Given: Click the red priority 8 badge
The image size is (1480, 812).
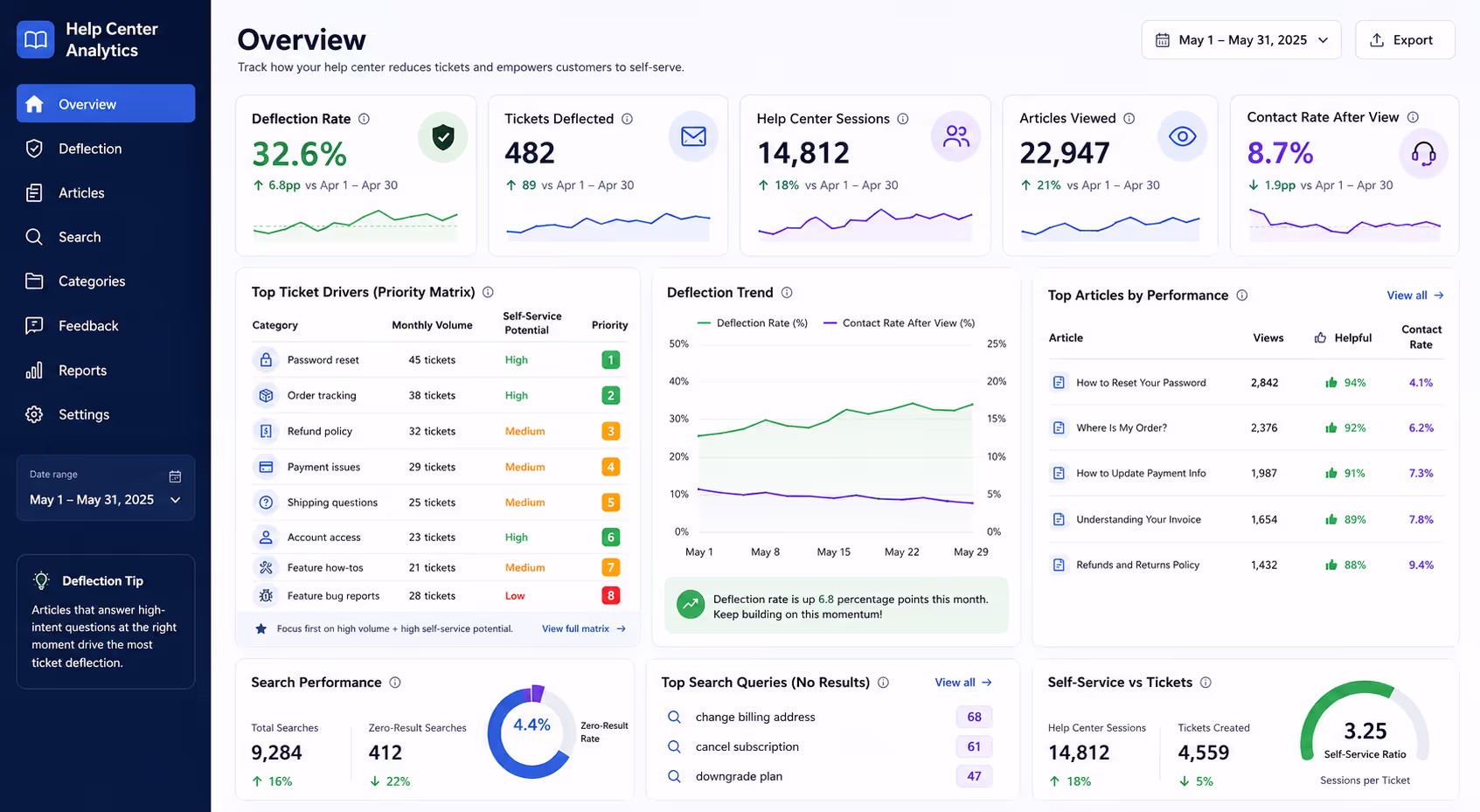Looking at the screenshot, I should (611, 596).
